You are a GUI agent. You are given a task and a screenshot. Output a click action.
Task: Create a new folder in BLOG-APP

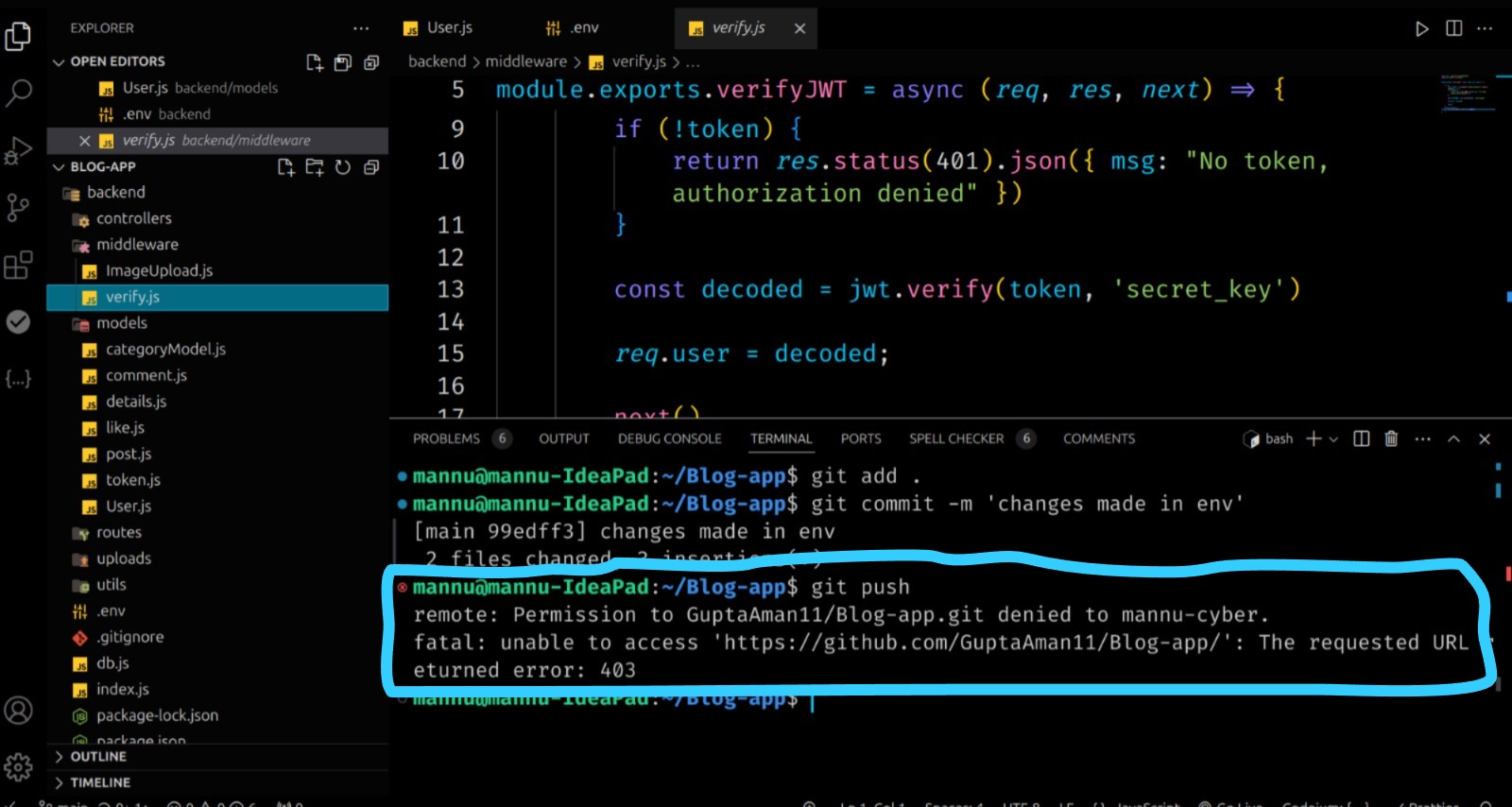tap(315, 167)
